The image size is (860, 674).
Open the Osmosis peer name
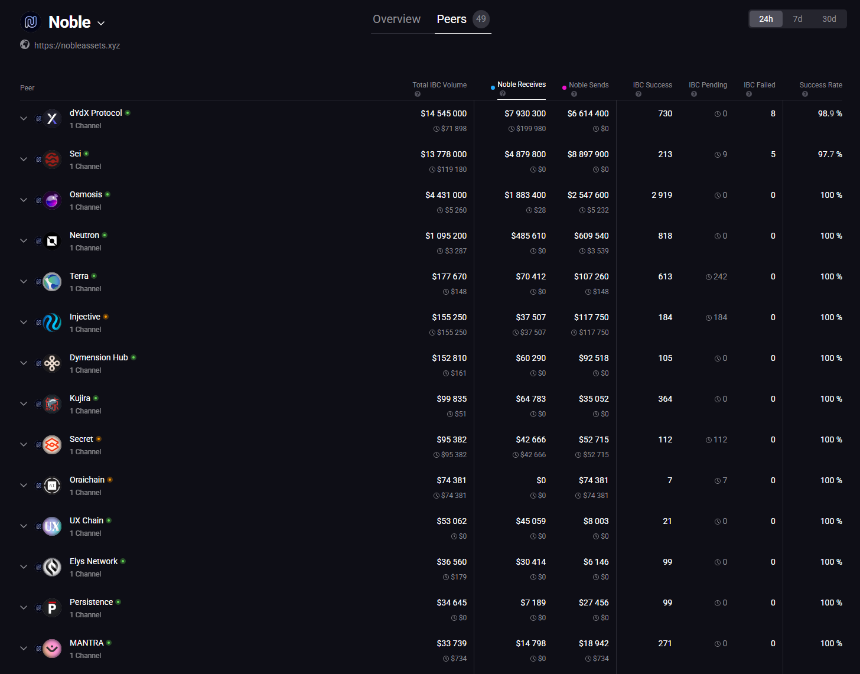(86, 195)
